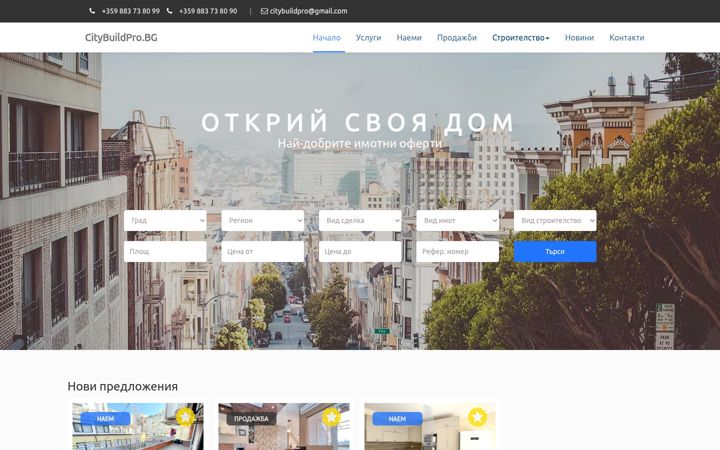The height and width of the screenshot is (450, 720).
Task: Call phone number +359 883 73 80 99
Action: pos(131,11)
